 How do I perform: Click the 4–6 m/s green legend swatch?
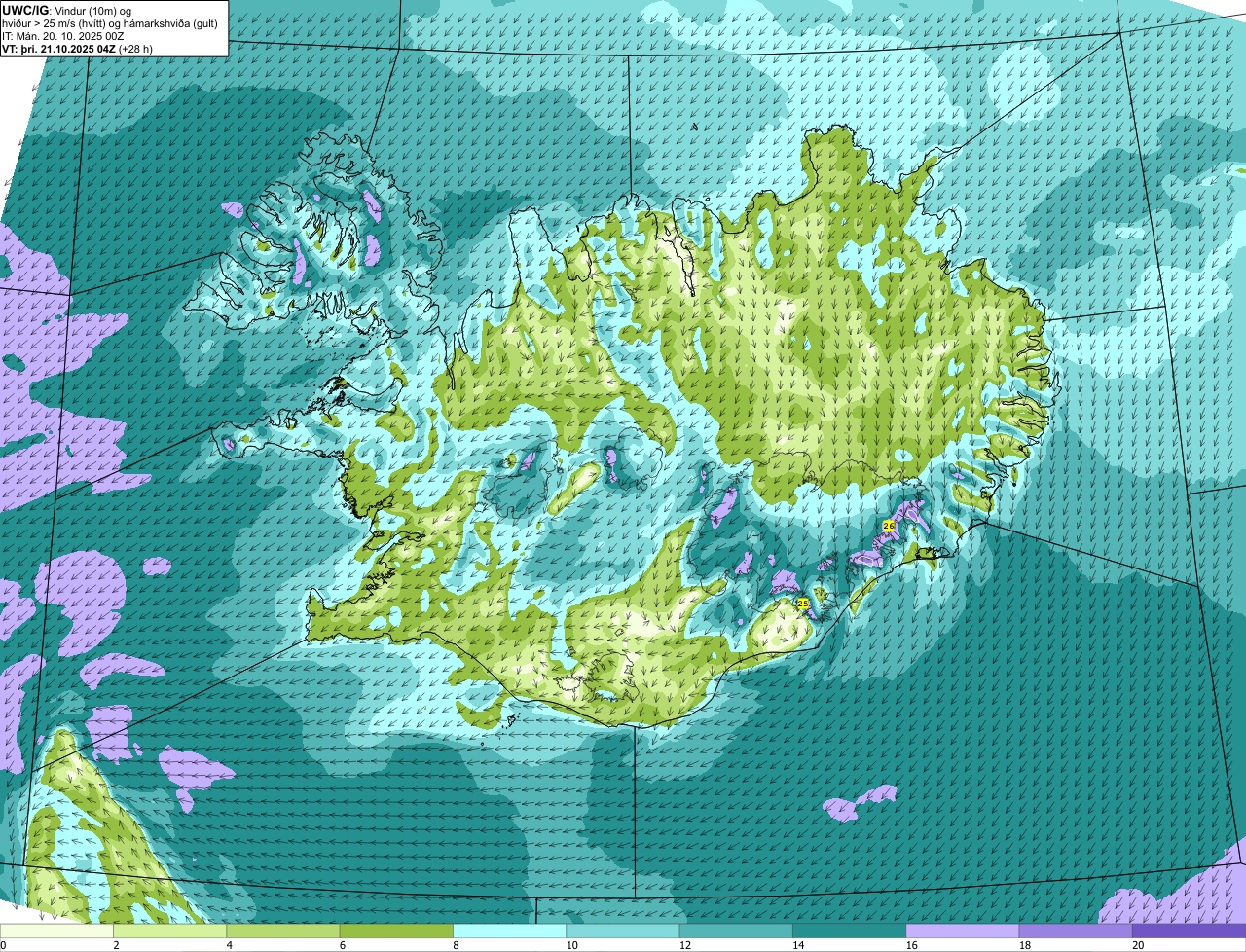coord(284,932)
